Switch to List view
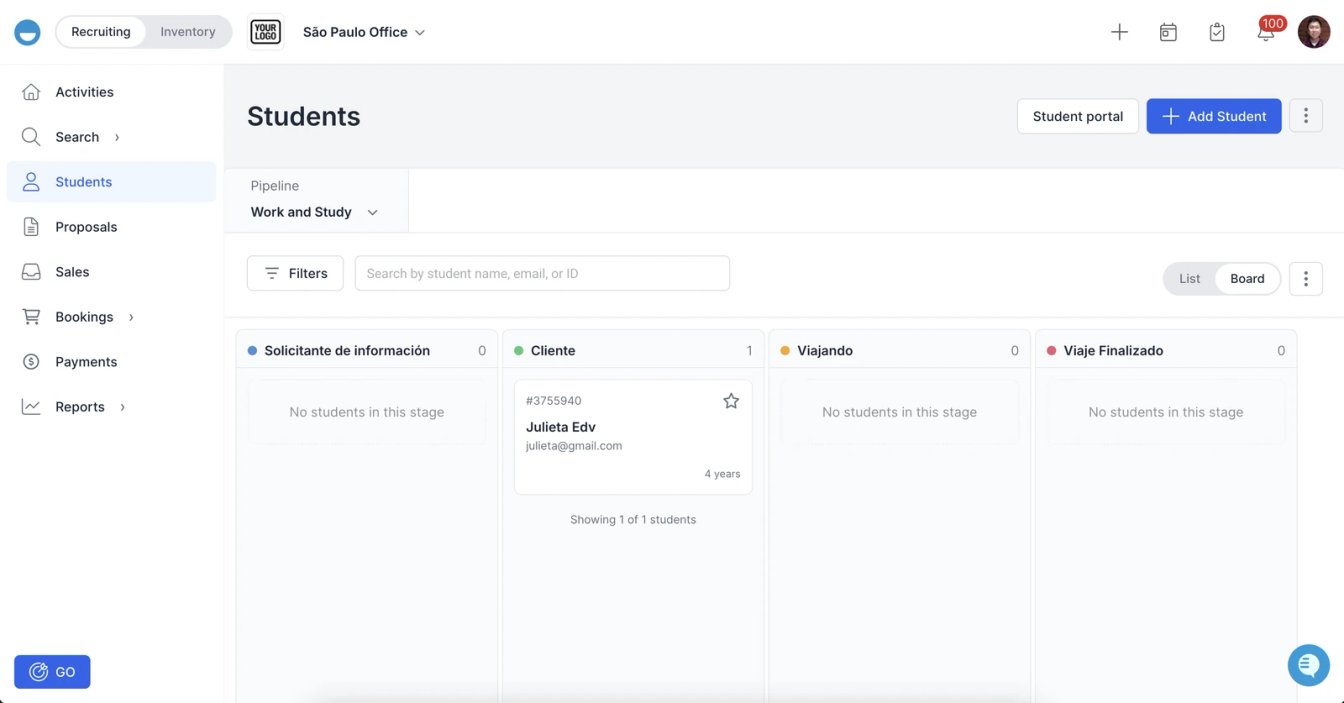 tap(1190, 279)
